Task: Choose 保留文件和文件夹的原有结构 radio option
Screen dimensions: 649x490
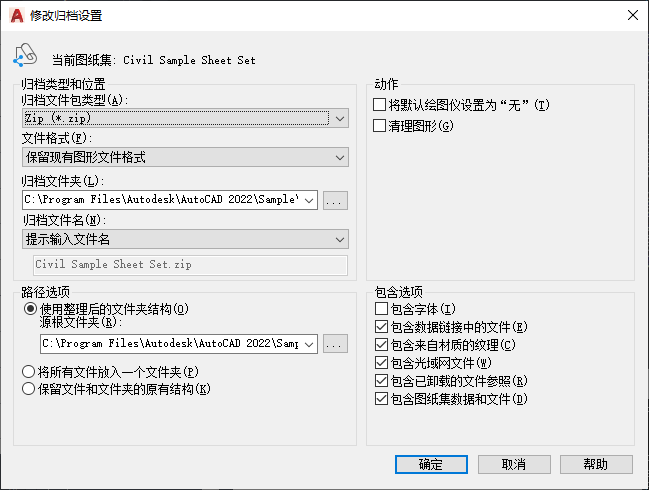Action: click(x=31, y=388)
